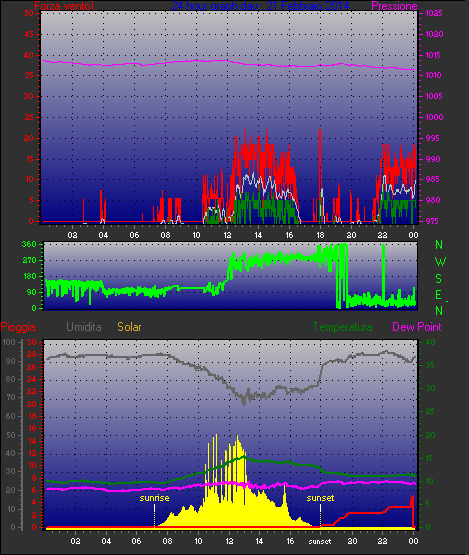Click the 1035 pressure axis value
469x555 pixels.
(434, 13)
